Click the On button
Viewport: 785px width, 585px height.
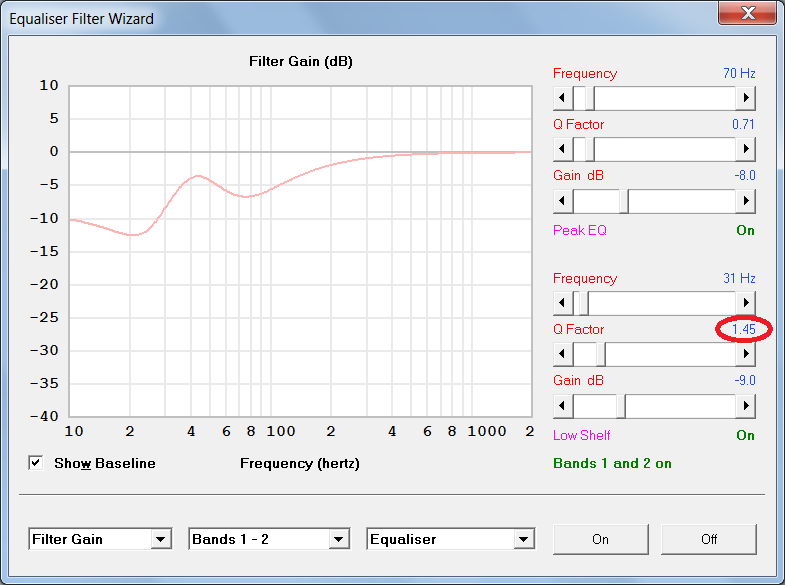coord(600,539)
